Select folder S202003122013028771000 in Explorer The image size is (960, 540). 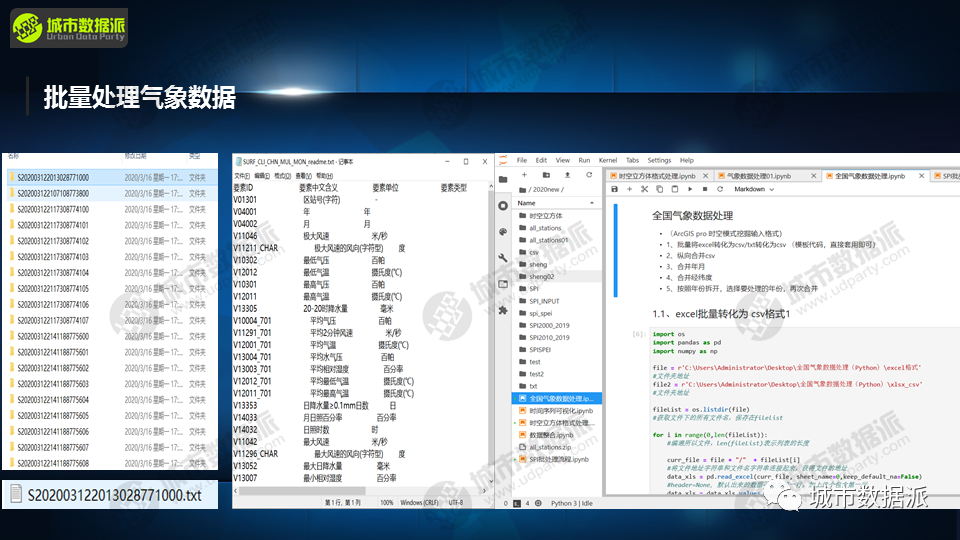pyautogui.click(x=110, y=178)
